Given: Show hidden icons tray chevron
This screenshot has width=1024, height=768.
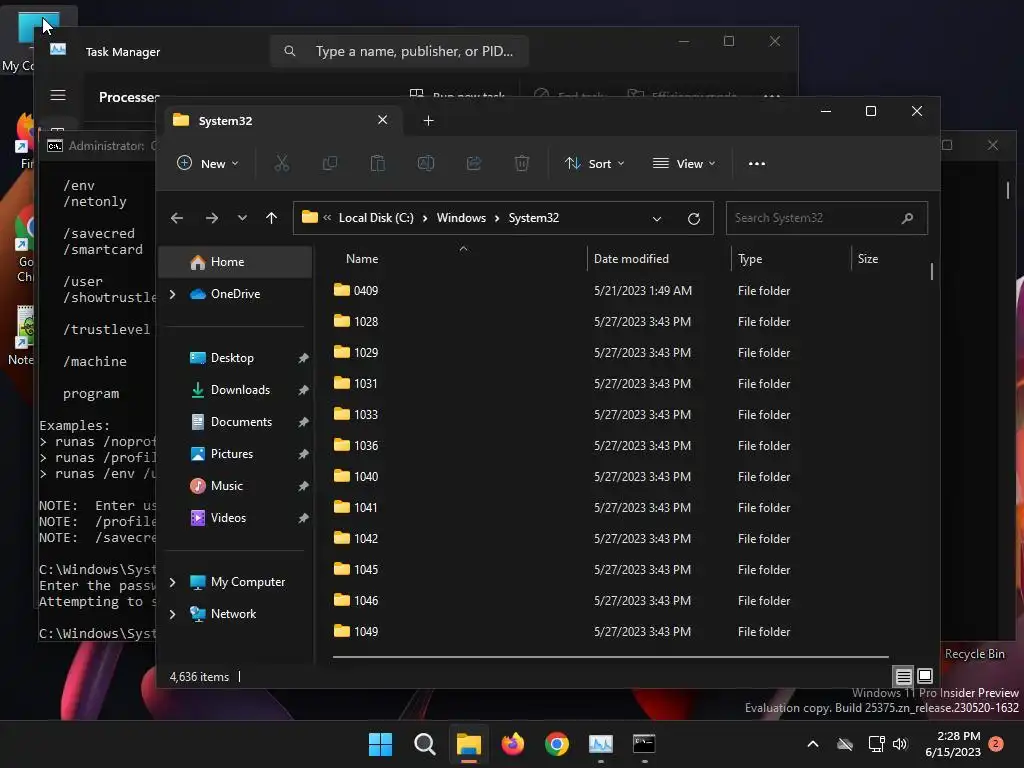Looking at the screenshot, I should point(813,744).
